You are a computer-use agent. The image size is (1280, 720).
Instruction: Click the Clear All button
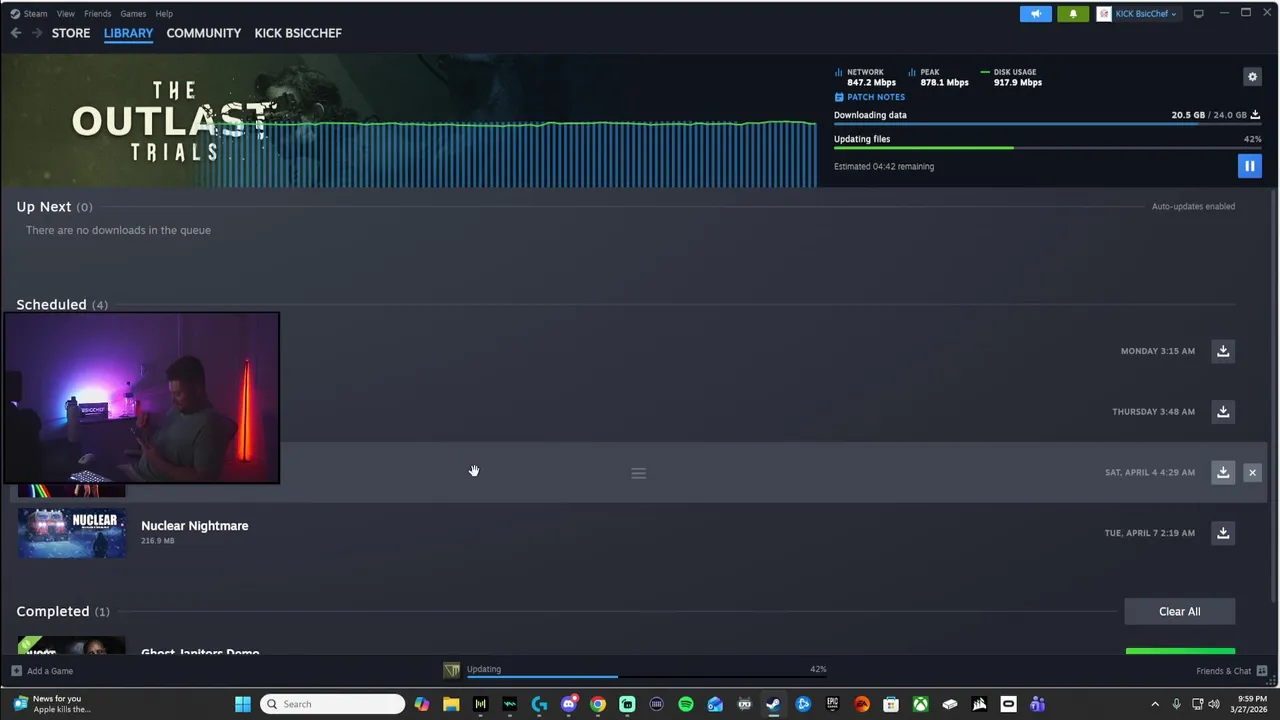tap(1180, 611)
